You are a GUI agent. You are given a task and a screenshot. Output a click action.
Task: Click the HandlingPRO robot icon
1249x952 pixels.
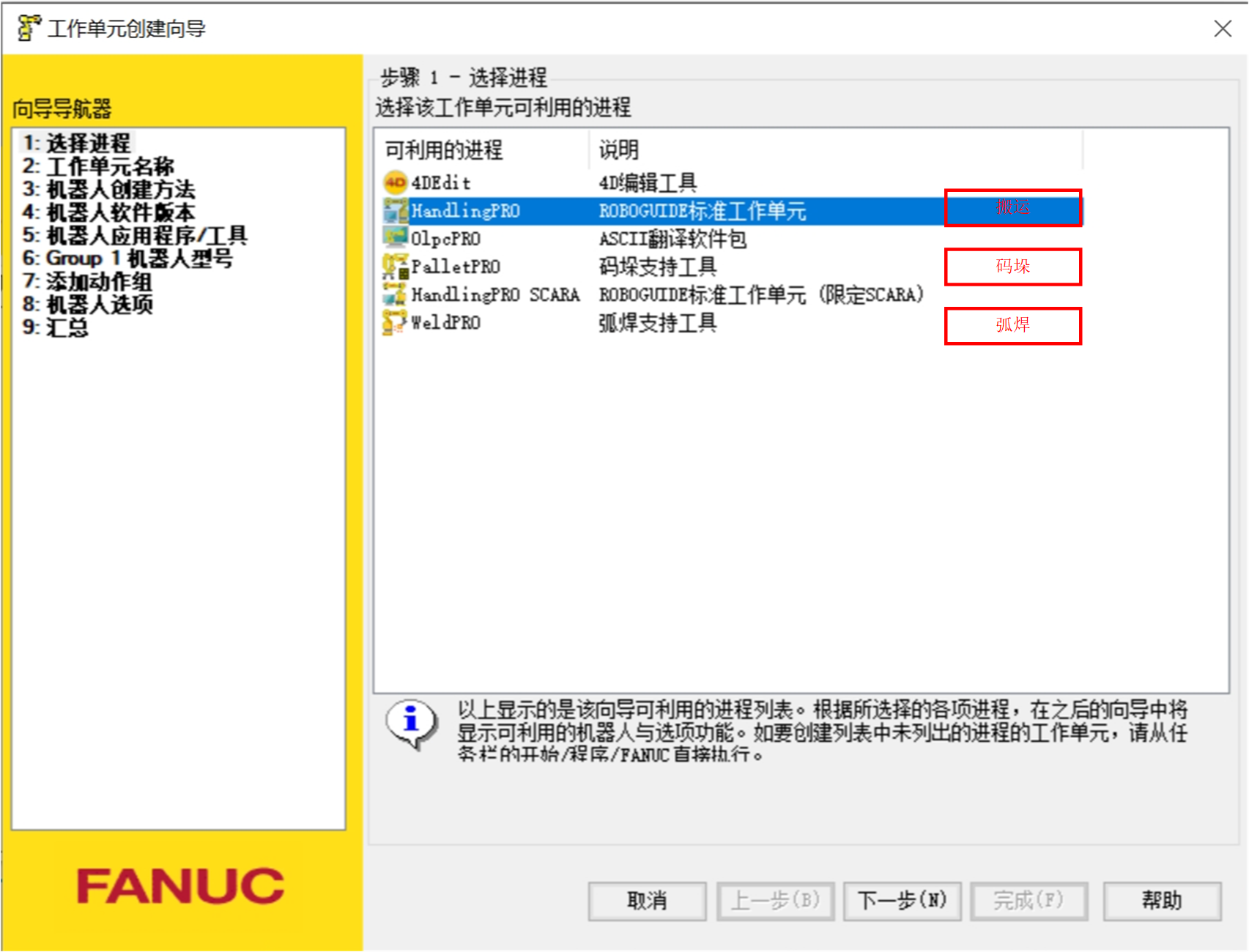396,210
